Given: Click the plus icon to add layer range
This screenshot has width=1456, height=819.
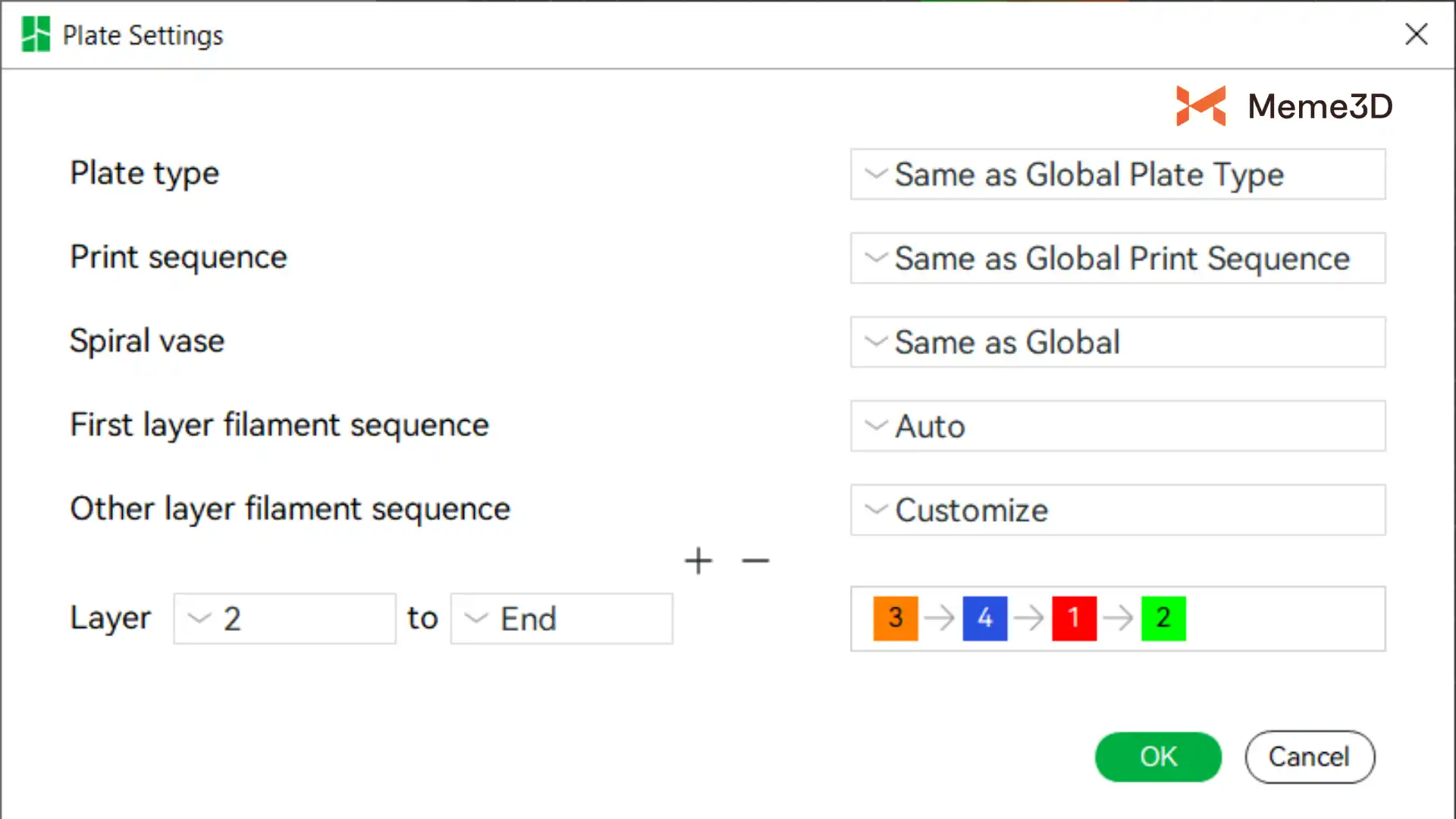Looking at the screenshot, I should [698, 561].
